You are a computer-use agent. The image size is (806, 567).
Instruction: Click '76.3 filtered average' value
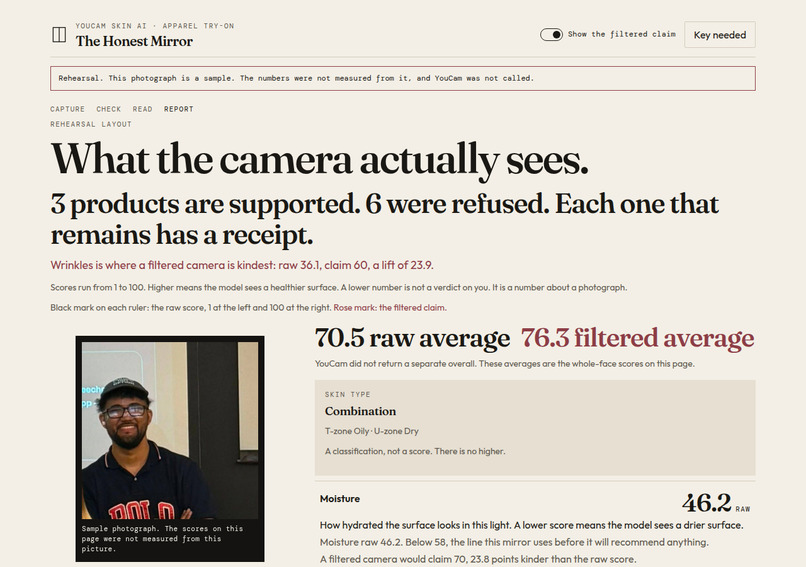point(637,339)
